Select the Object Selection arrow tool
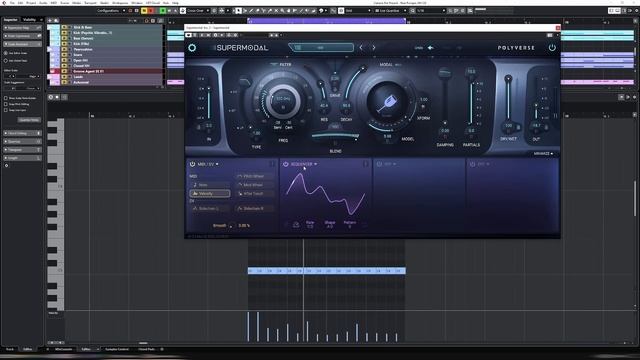640x360 pixels. tap(238, 11)
